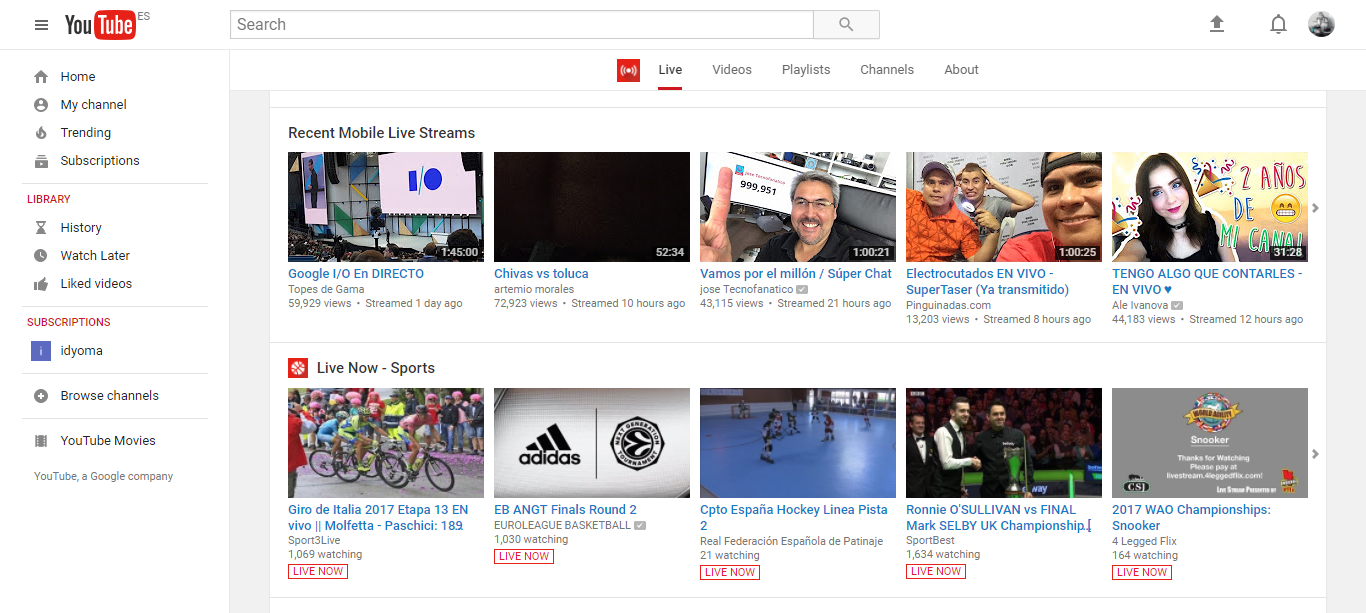
Task: Click the Liked videos thumbs-up icon
Action: point(41,284)
